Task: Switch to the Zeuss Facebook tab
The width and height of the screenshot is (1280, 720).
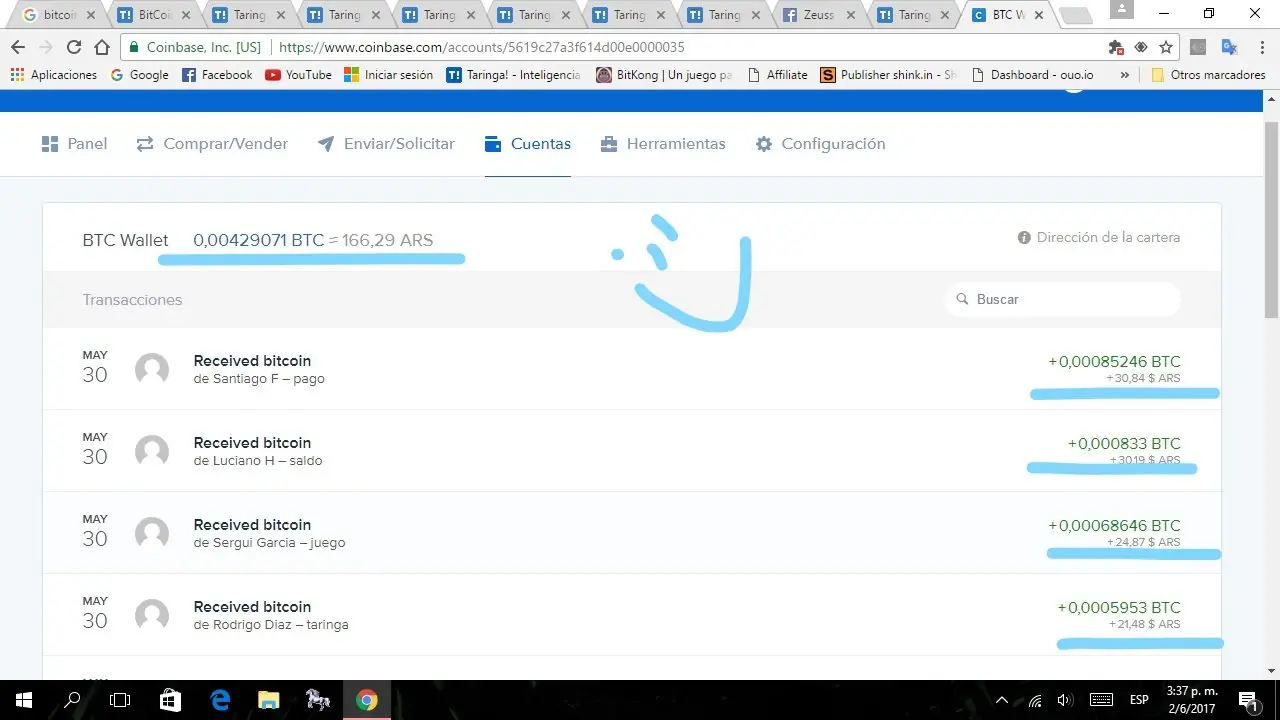Action: tap(820, 15)
